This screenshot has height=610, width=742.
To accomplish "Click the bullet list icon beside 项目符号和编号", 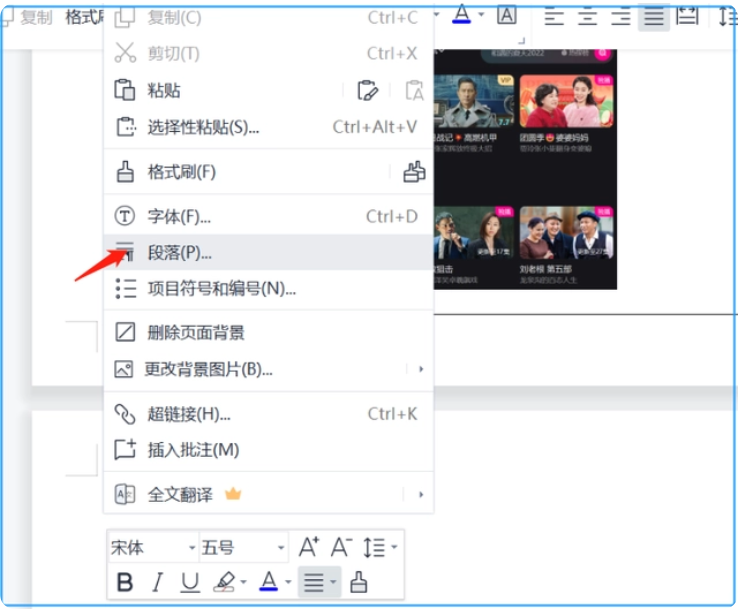I will click(x=125, y=288).
